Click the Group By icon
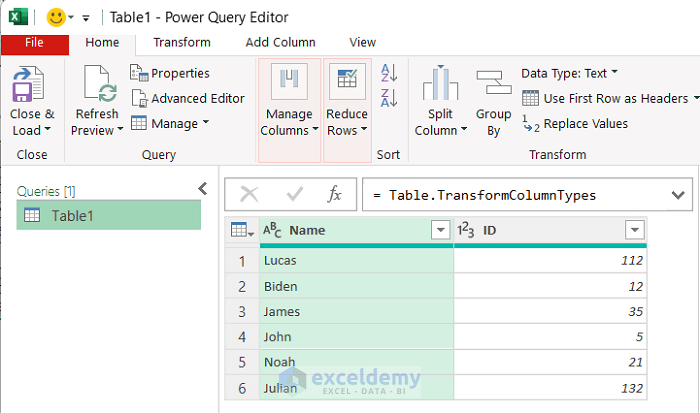Viewport: 700px width, 413px height. [x=493, y=87]
